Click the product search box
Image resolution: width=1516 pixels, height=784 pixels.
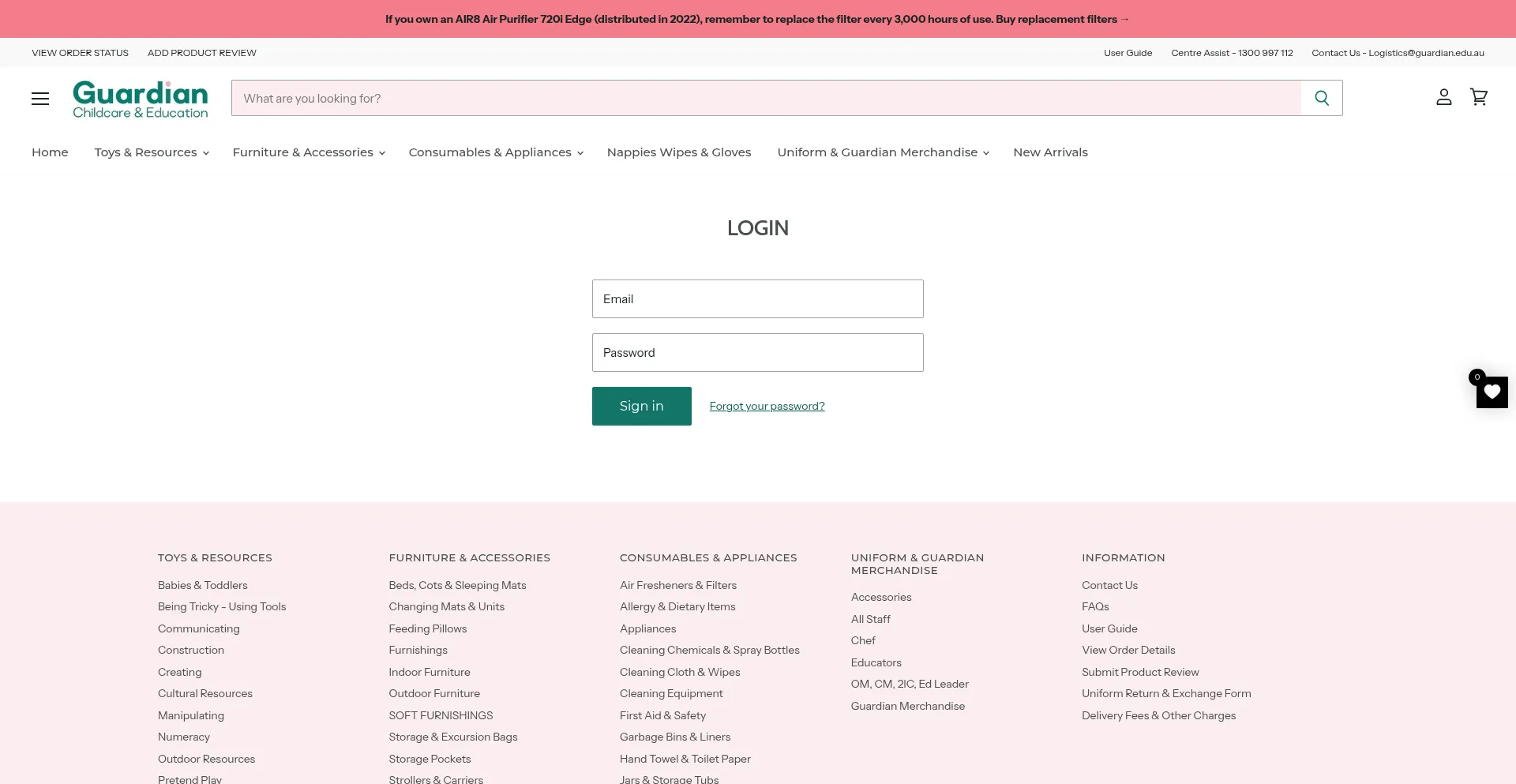[766, 98]
